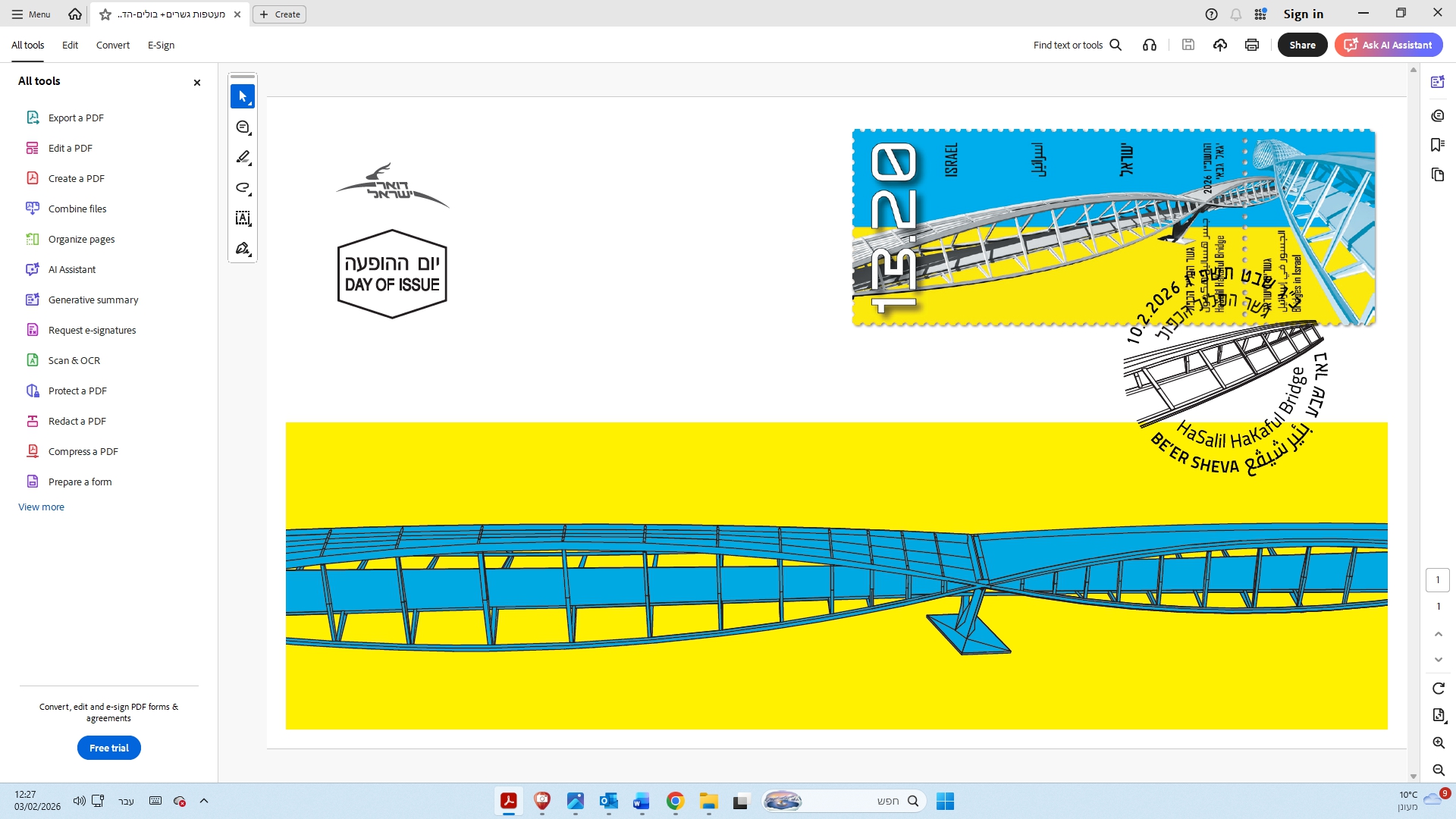
Task: Open the hamburger Menu
Action: click(31, 14)
